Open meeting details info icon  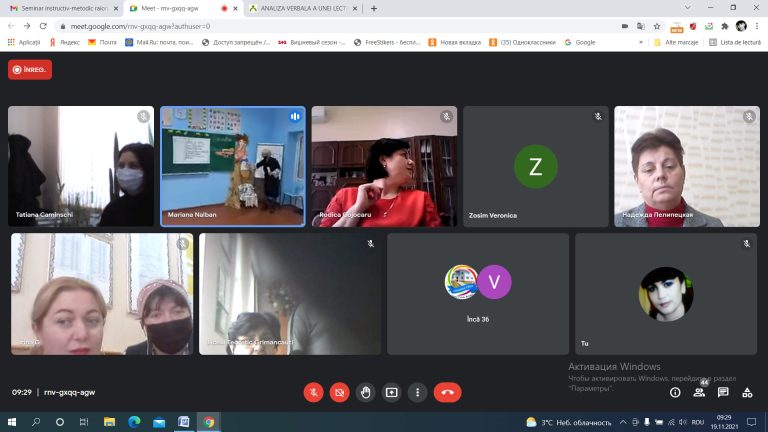pyautogui.click(x=675, y=392)
